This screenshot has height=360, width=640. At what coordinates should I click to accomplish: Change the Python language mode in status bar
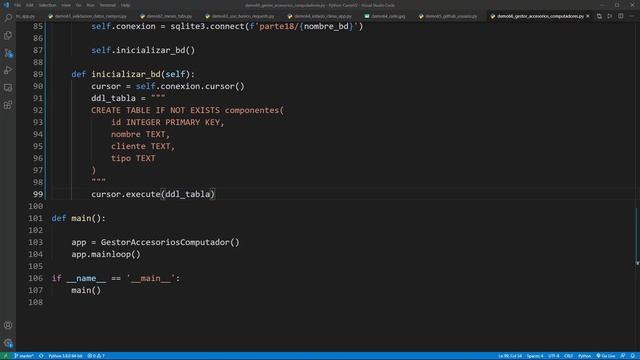point(584,356)
